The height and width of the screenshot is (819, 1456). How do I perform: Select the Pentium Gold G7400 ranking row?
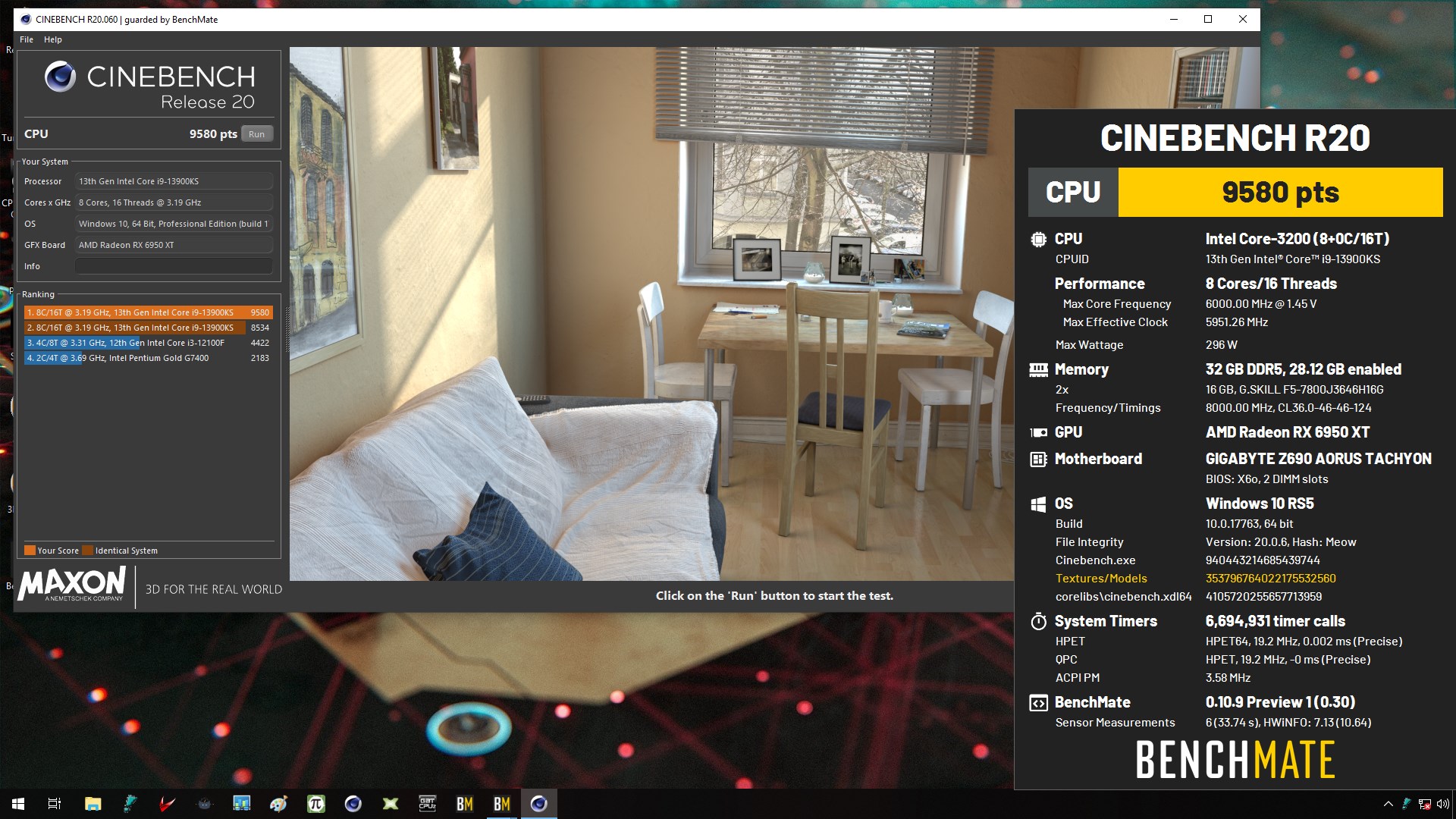pos(148,358)
